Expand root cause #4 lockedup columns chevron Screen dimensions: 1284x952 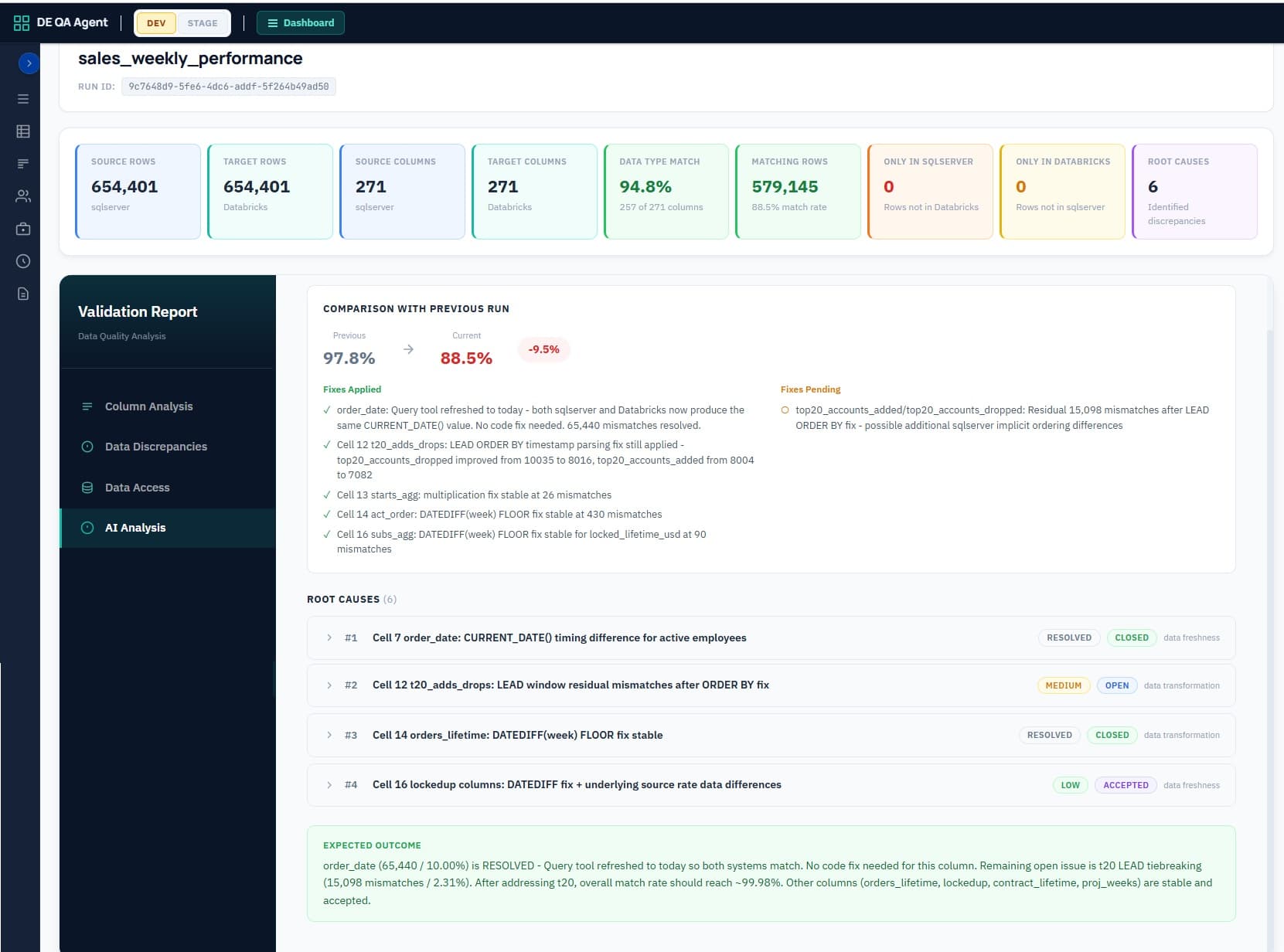pyautogui.click(x=329, y=785)
